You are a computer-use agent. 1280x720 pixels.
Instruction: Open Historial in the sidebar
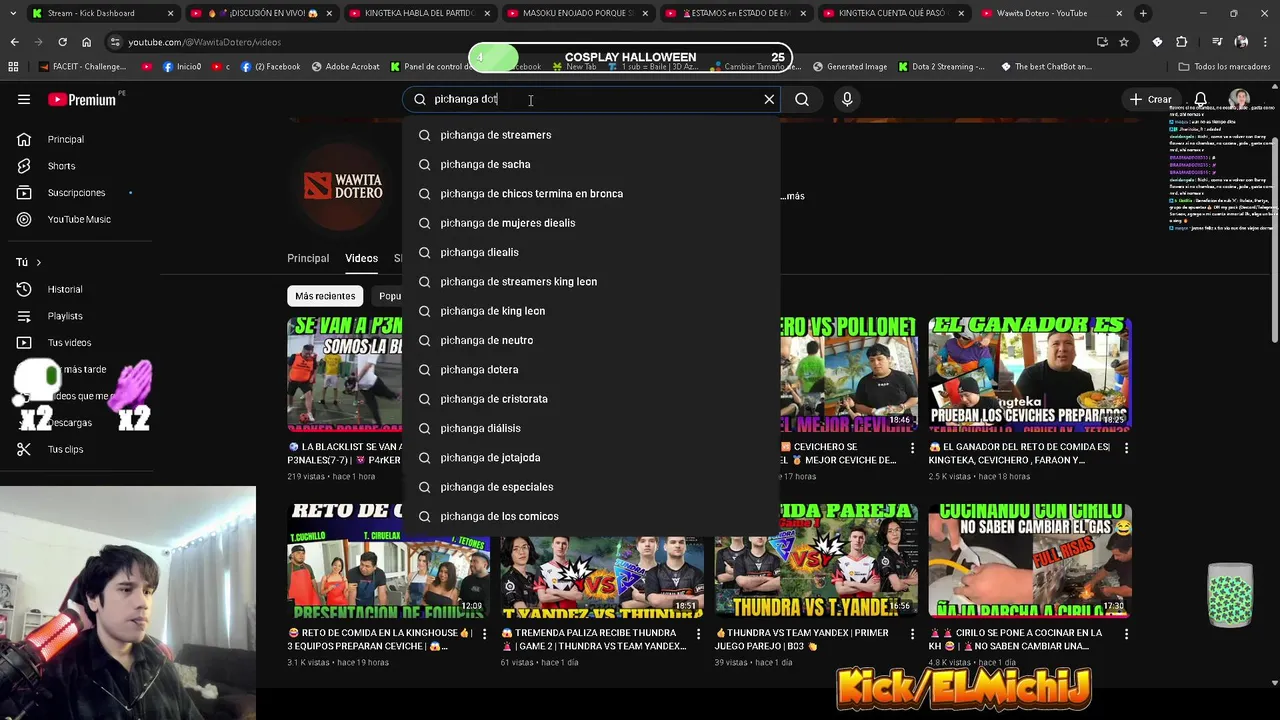pyautogui.click(x=65, y=289)
